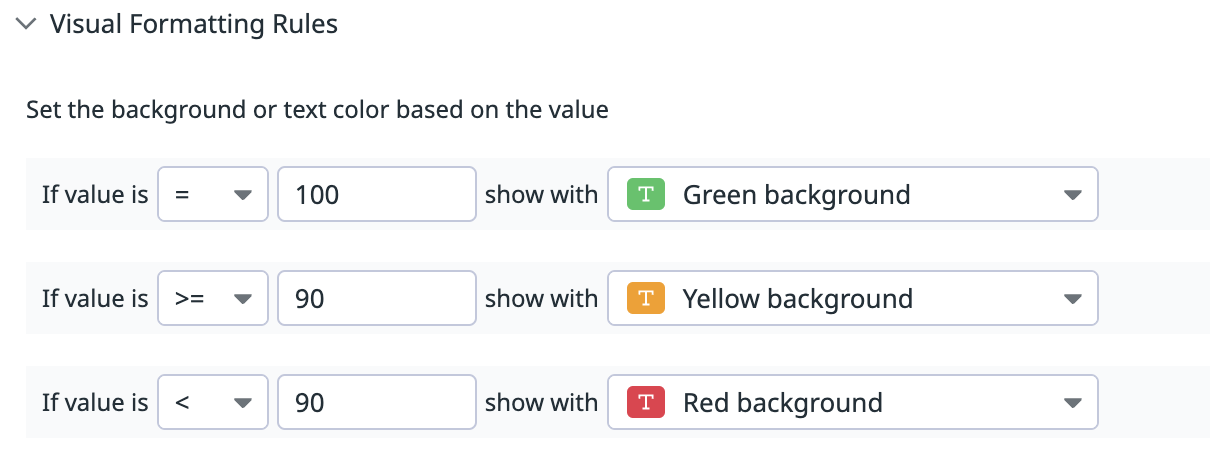Open the equals operator dropdown
The image size is (1210, 450).
pyautogui.click(x=212, y=194)
